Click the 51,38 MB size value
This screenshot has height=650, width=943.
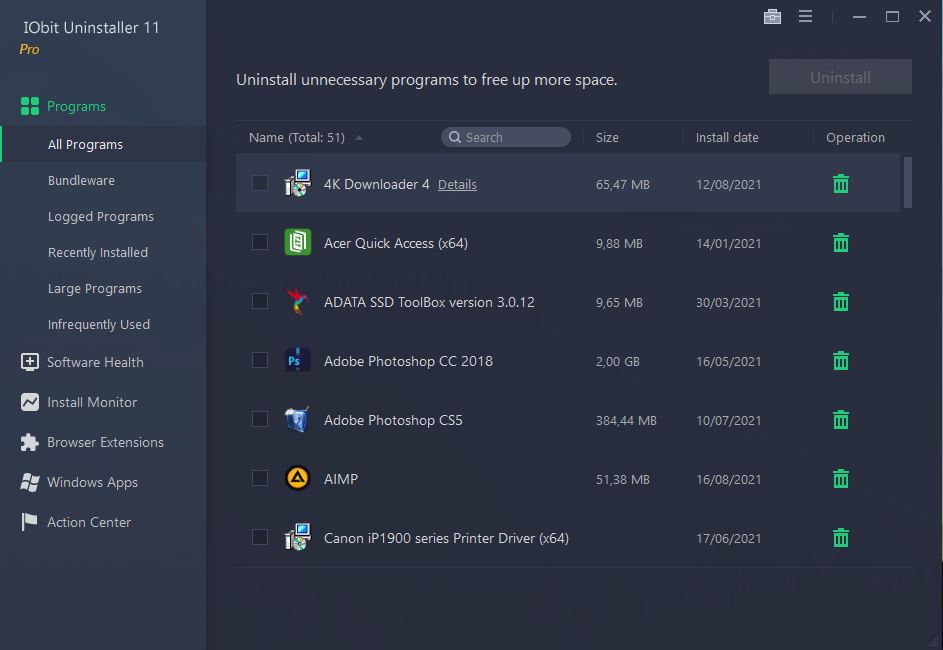click(622, 479)
